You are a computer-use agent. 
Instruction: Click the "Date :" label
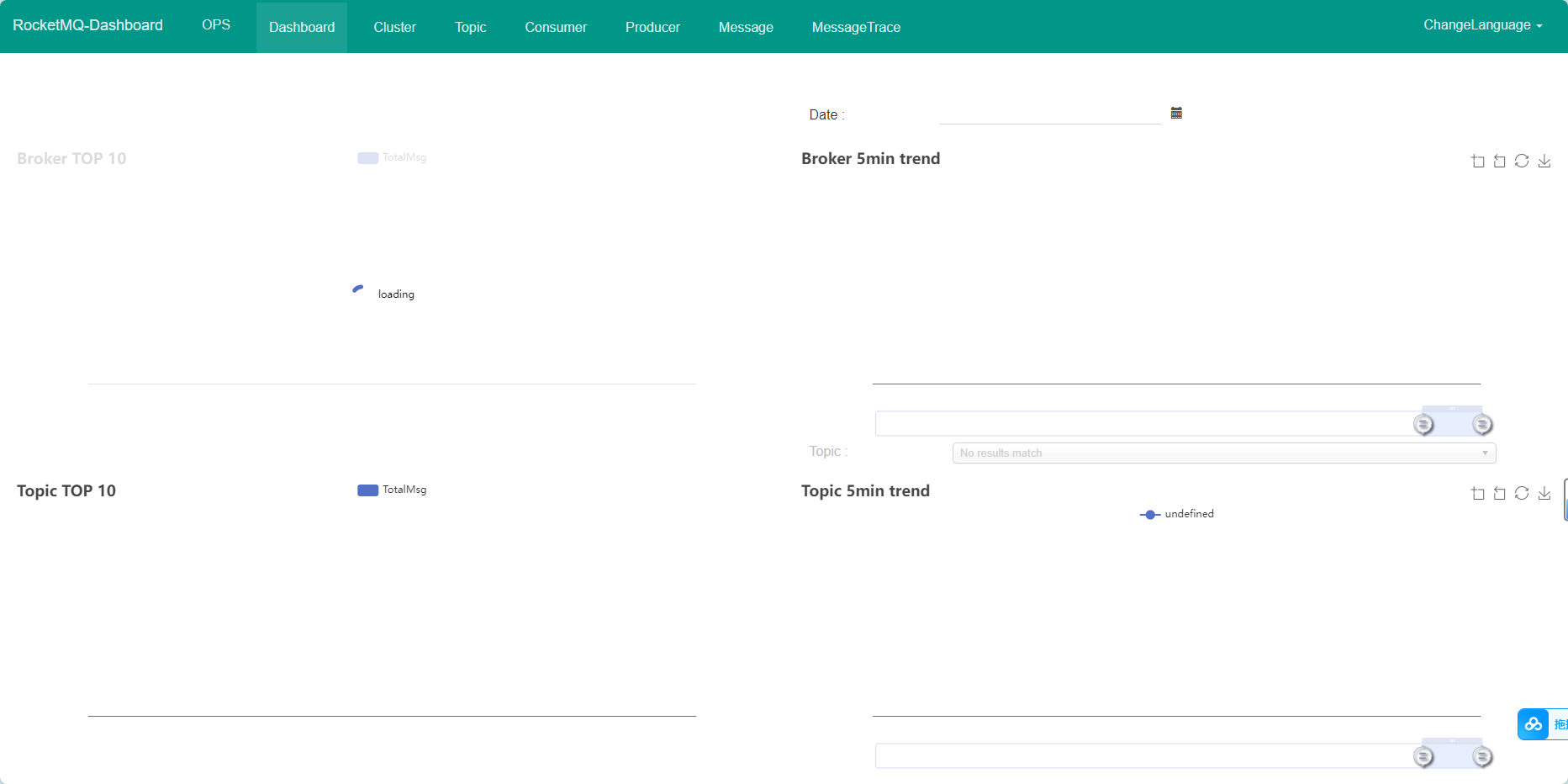[826, 114]
